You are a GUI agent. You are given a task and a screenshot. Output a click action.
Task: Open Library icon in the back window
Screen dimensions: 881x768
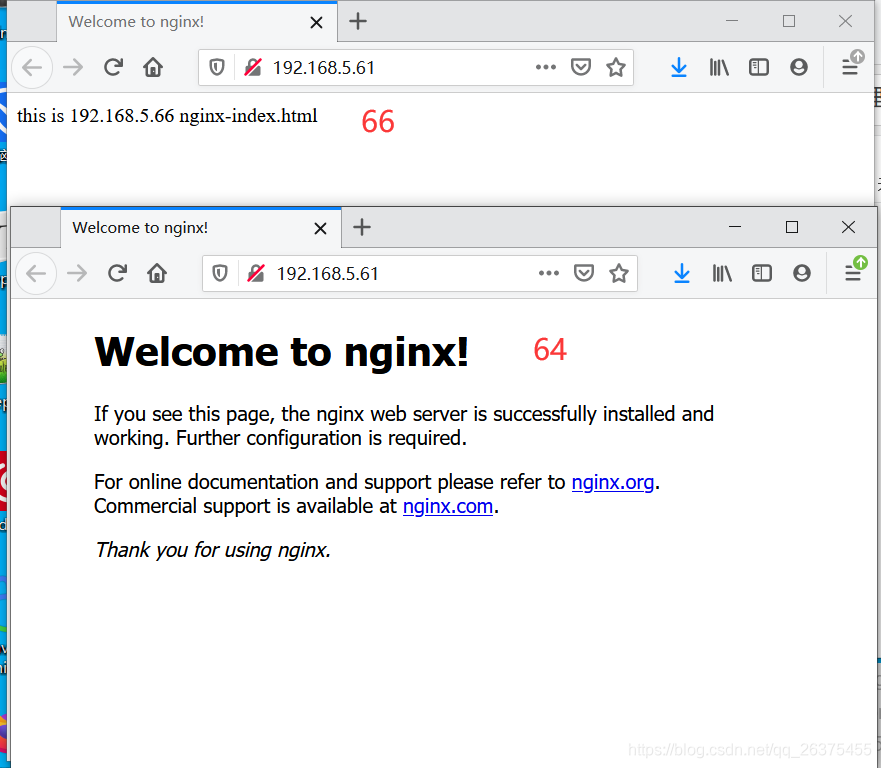pos(719,67)
